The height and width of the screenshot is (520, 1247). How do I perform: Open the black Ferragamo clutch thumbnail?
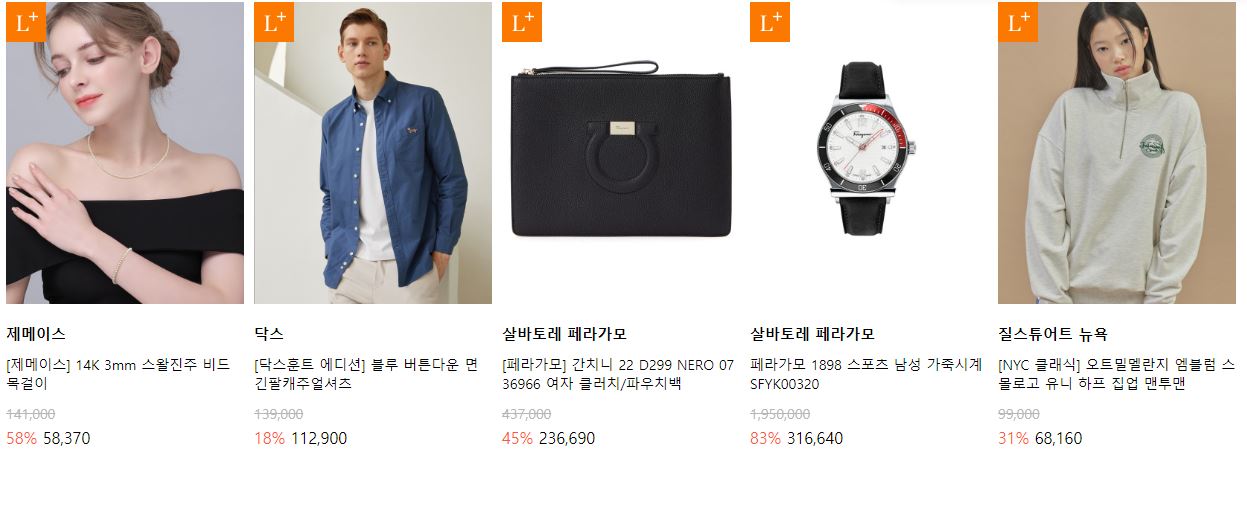pyautogui.click(x=621, y=153)
